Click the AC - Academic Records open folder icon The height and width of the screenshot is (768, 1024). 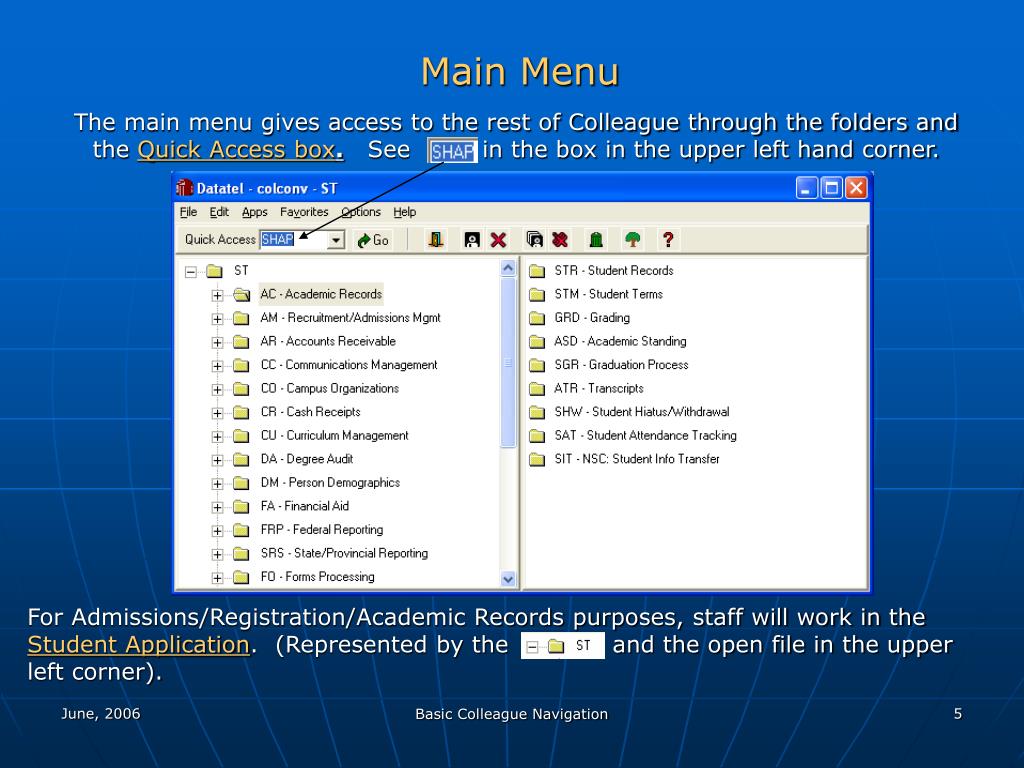tap(242, 295)
